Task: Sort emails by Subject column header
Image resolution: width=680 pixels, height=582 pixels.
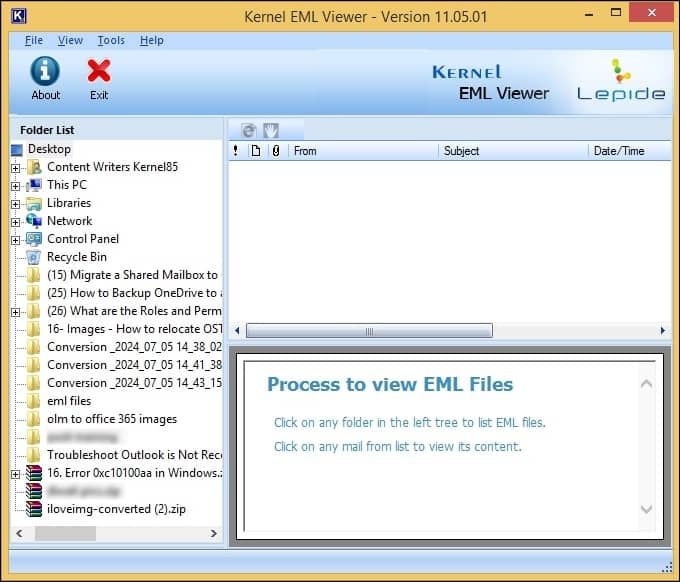Action: [513, 151]
